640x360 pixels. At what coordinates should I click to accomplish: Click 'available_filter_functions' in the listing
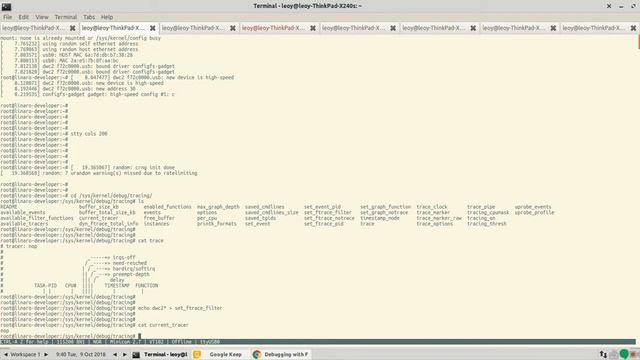[x=37, y=218]
